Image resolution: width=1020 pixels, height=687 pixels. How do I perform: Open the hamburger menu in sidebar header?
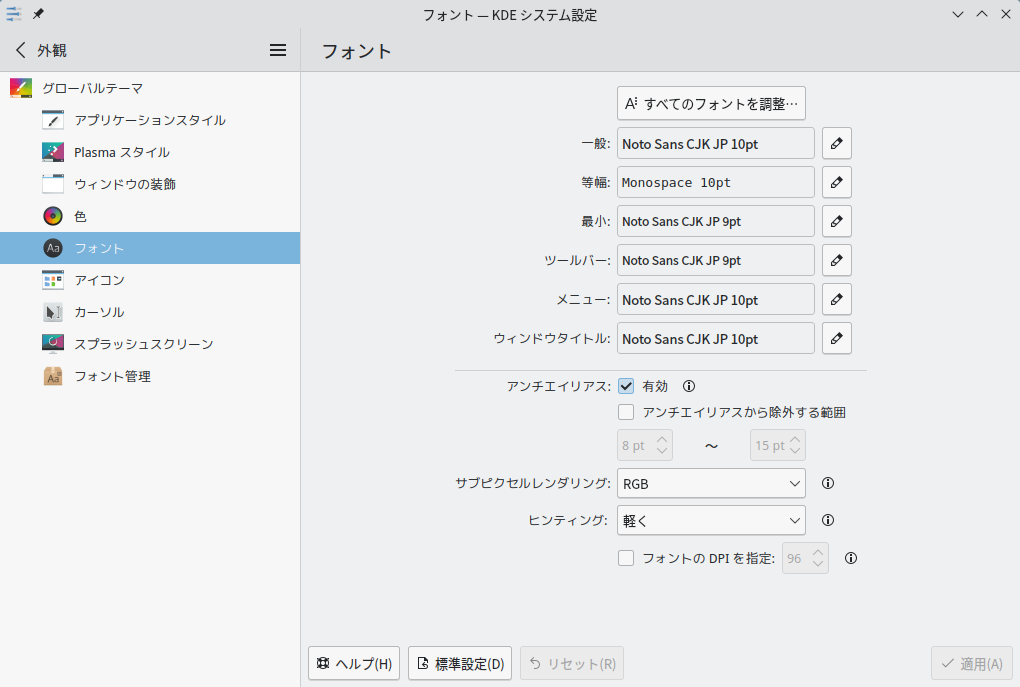278,50
